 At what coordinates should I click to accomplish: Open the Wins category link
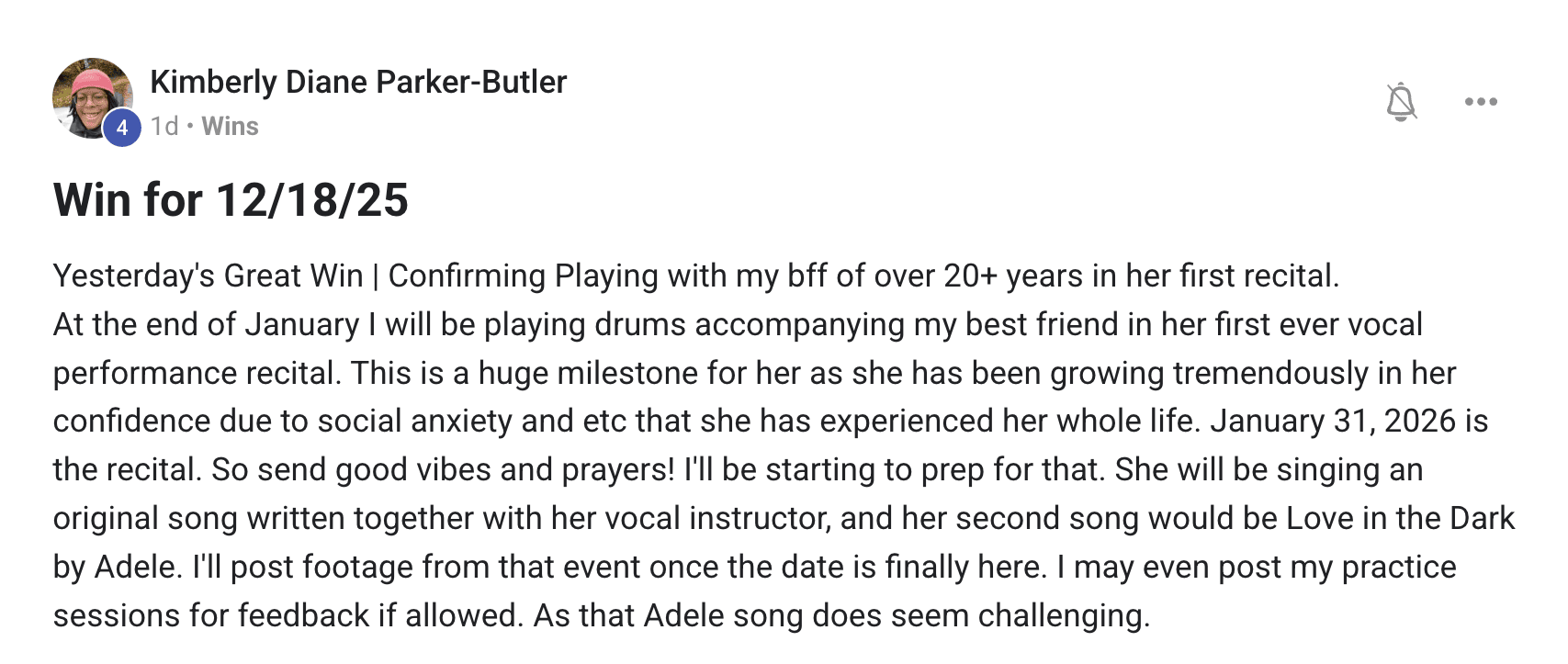(230, 126)
